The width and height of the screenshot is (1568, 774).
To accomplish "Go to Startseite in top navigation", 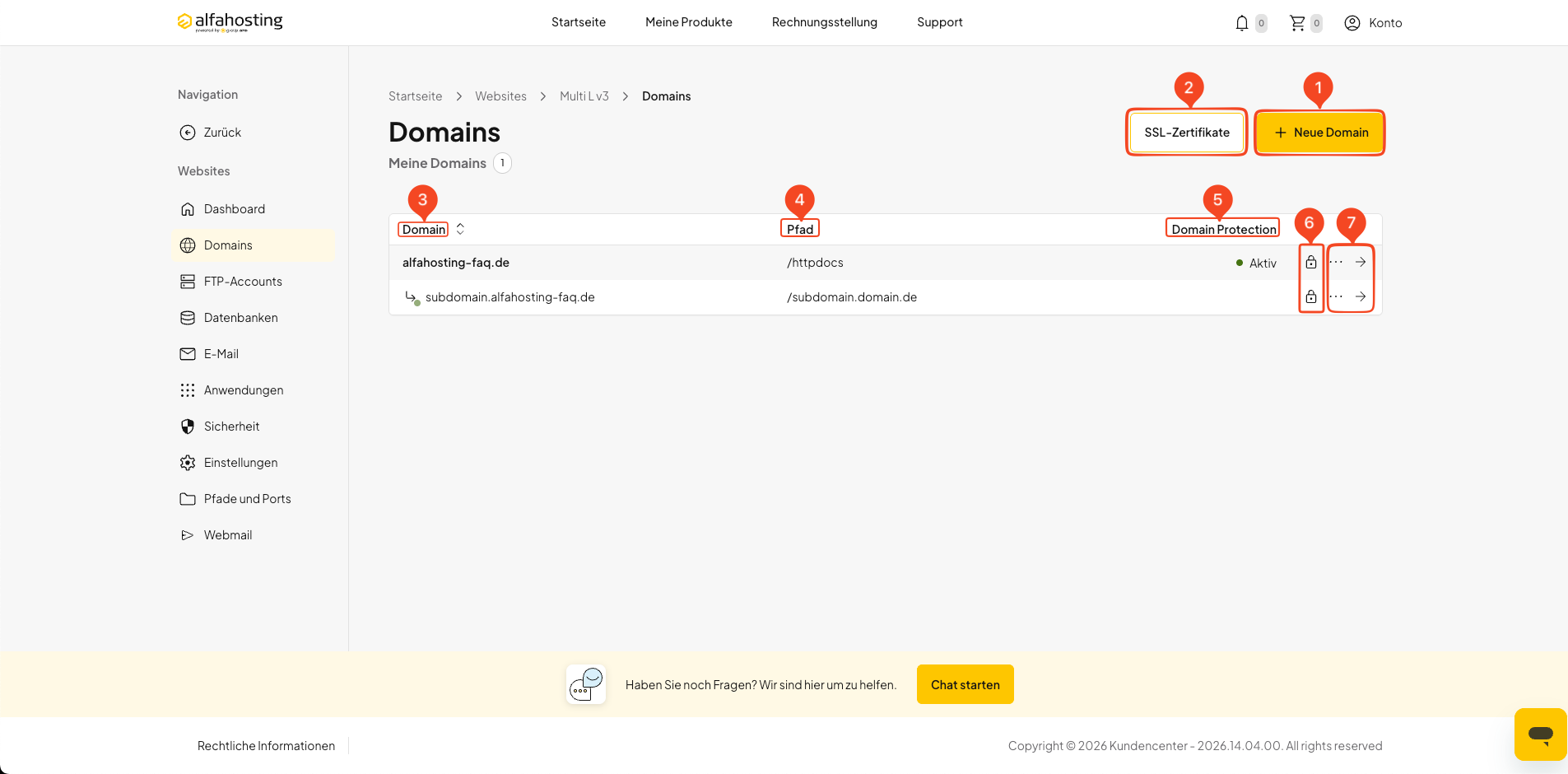I will pos(579,22).
